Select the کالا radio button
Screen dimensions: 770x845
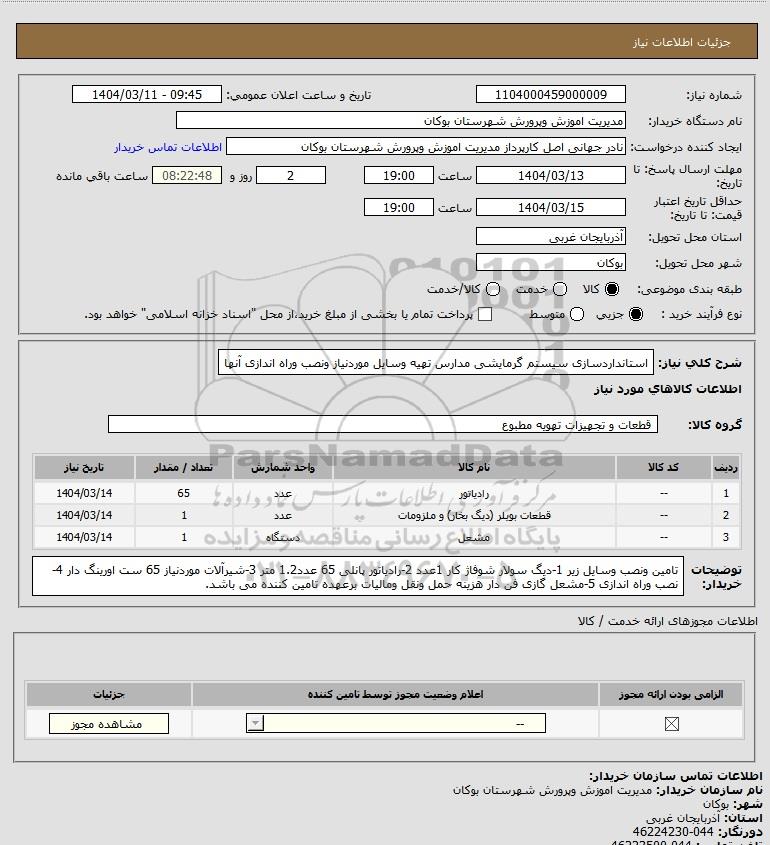pyautogui.click(x=612, y=289)
